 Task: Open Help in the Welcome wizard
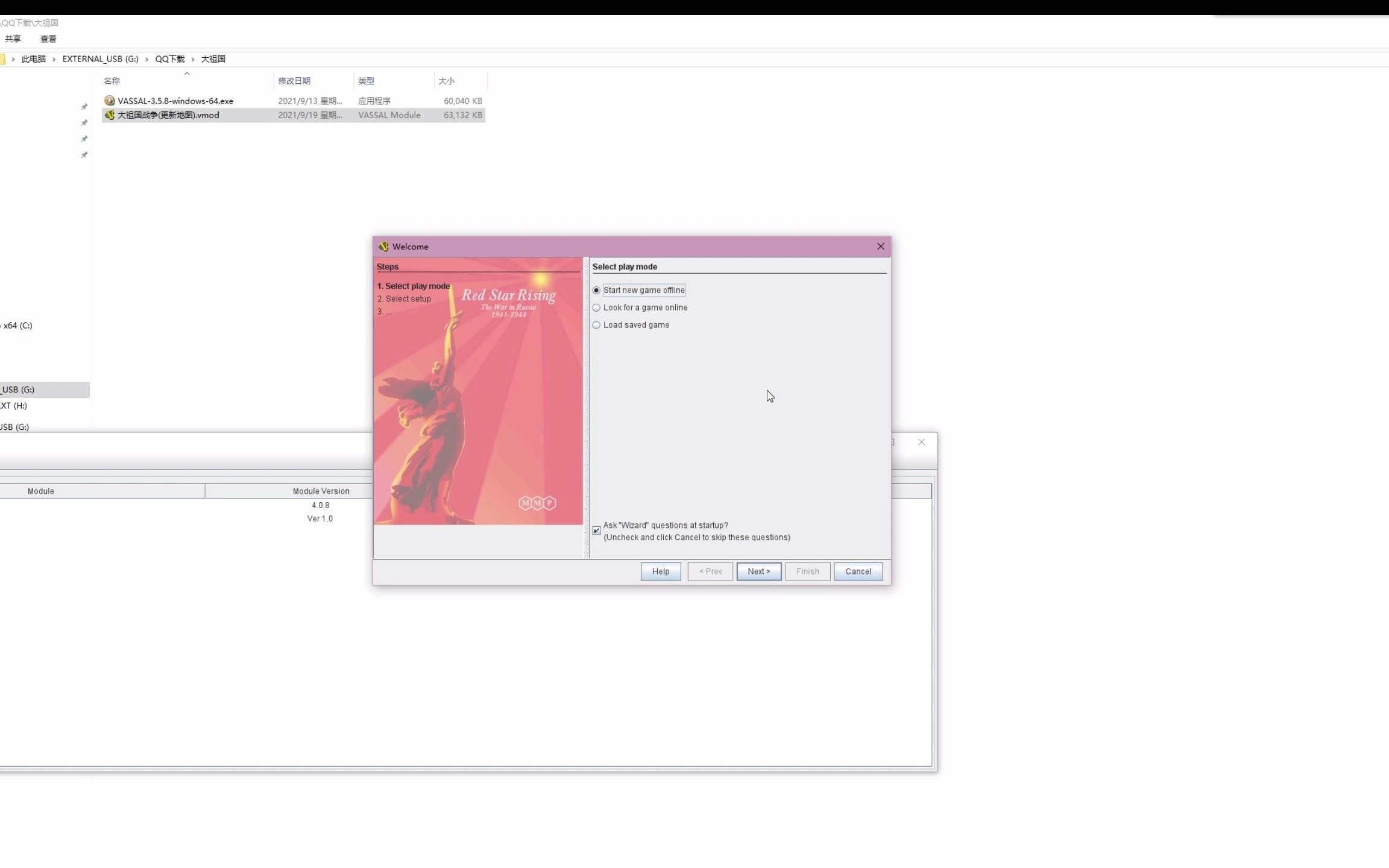pos(660,571)
